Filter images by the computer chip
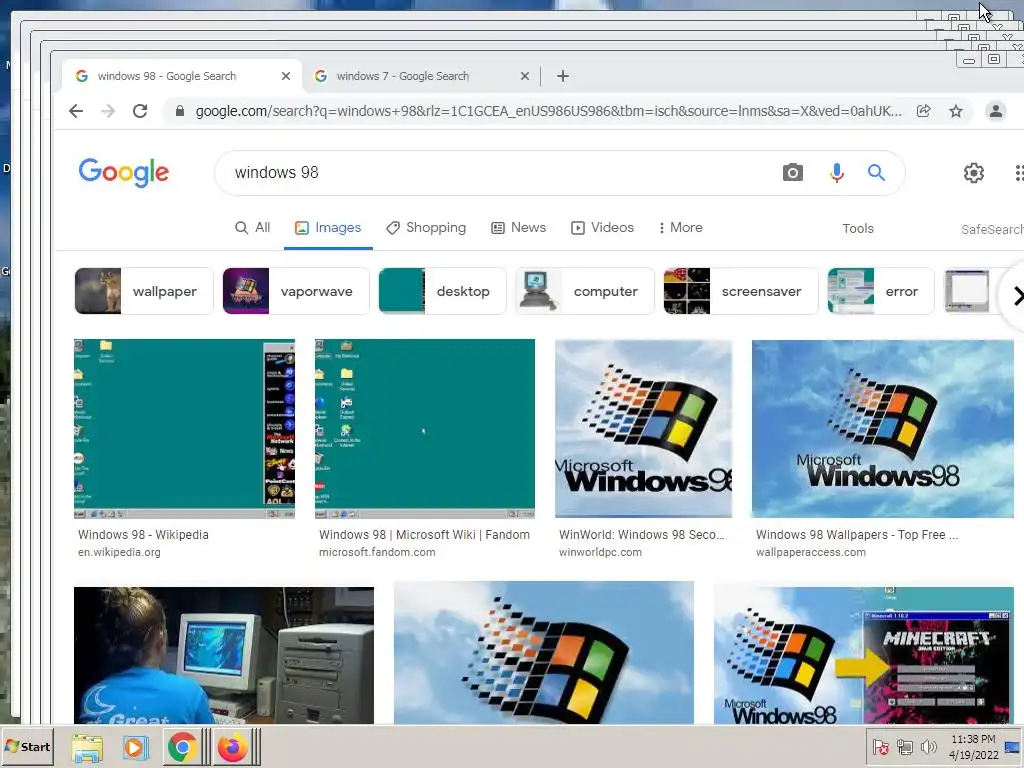This screenshot has height=768, width=1024. 584,291
